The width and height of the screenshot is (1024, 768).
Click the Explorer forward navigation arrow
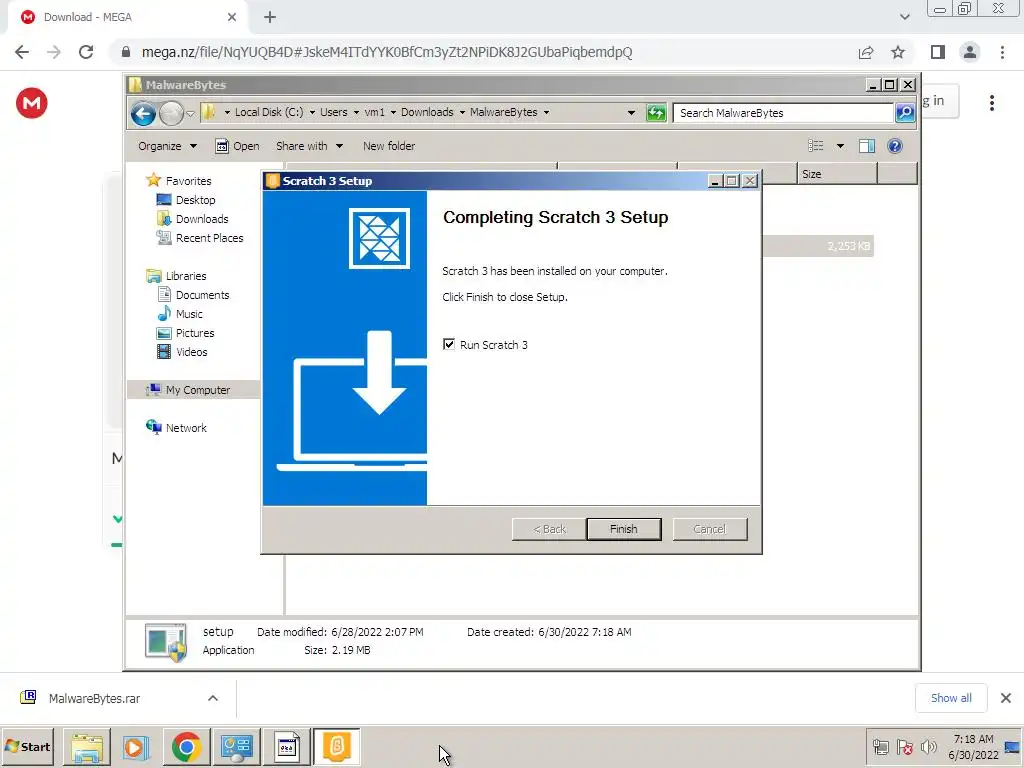tap(171, 114)
